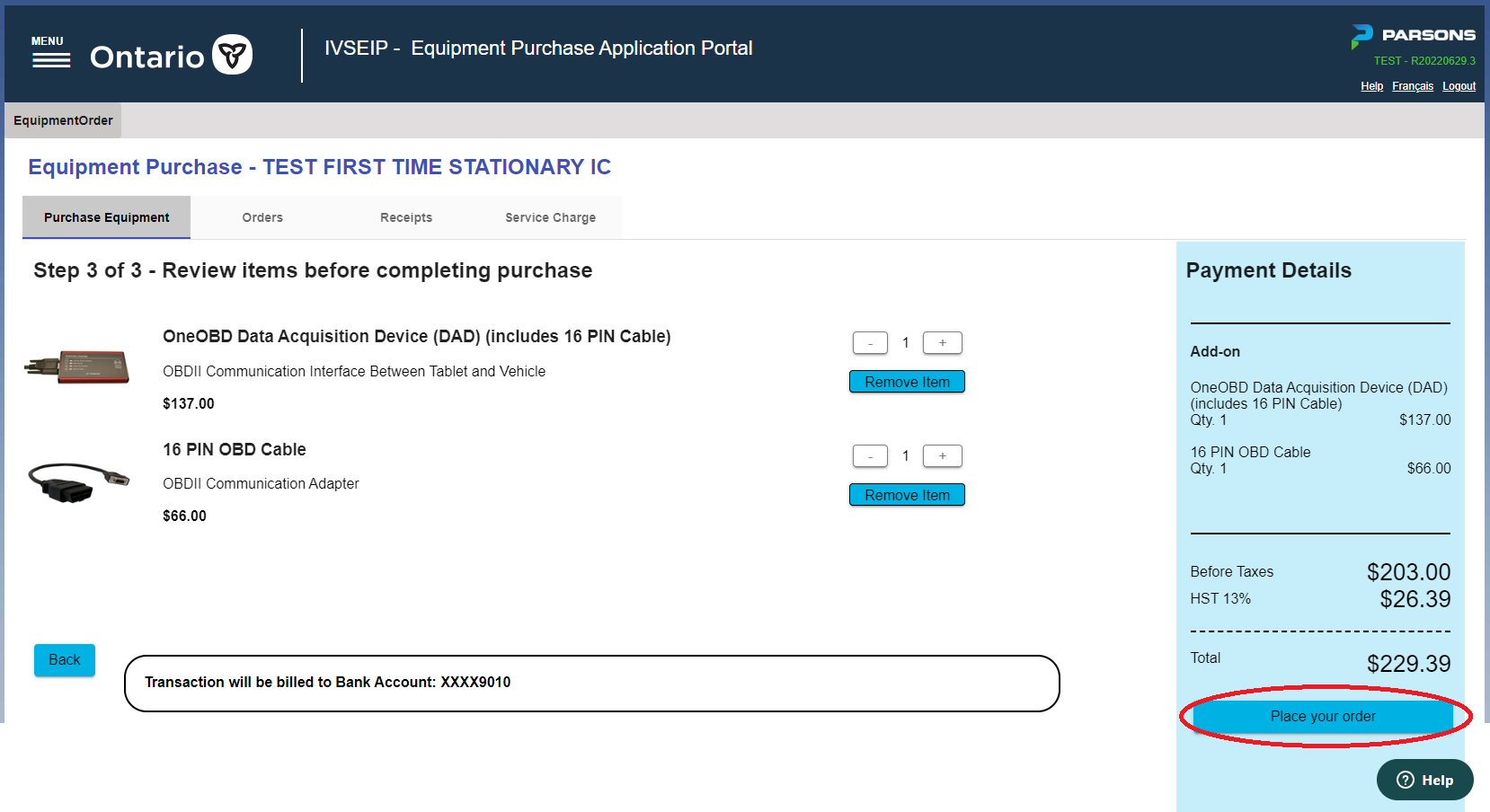Screen dimensions: 1490x812
Task: Switch to the Receipts tab
Action: (406, 217)
